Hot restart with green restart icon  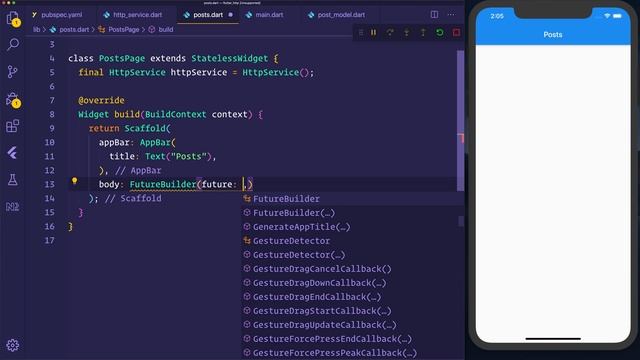(x=440, y=33)
